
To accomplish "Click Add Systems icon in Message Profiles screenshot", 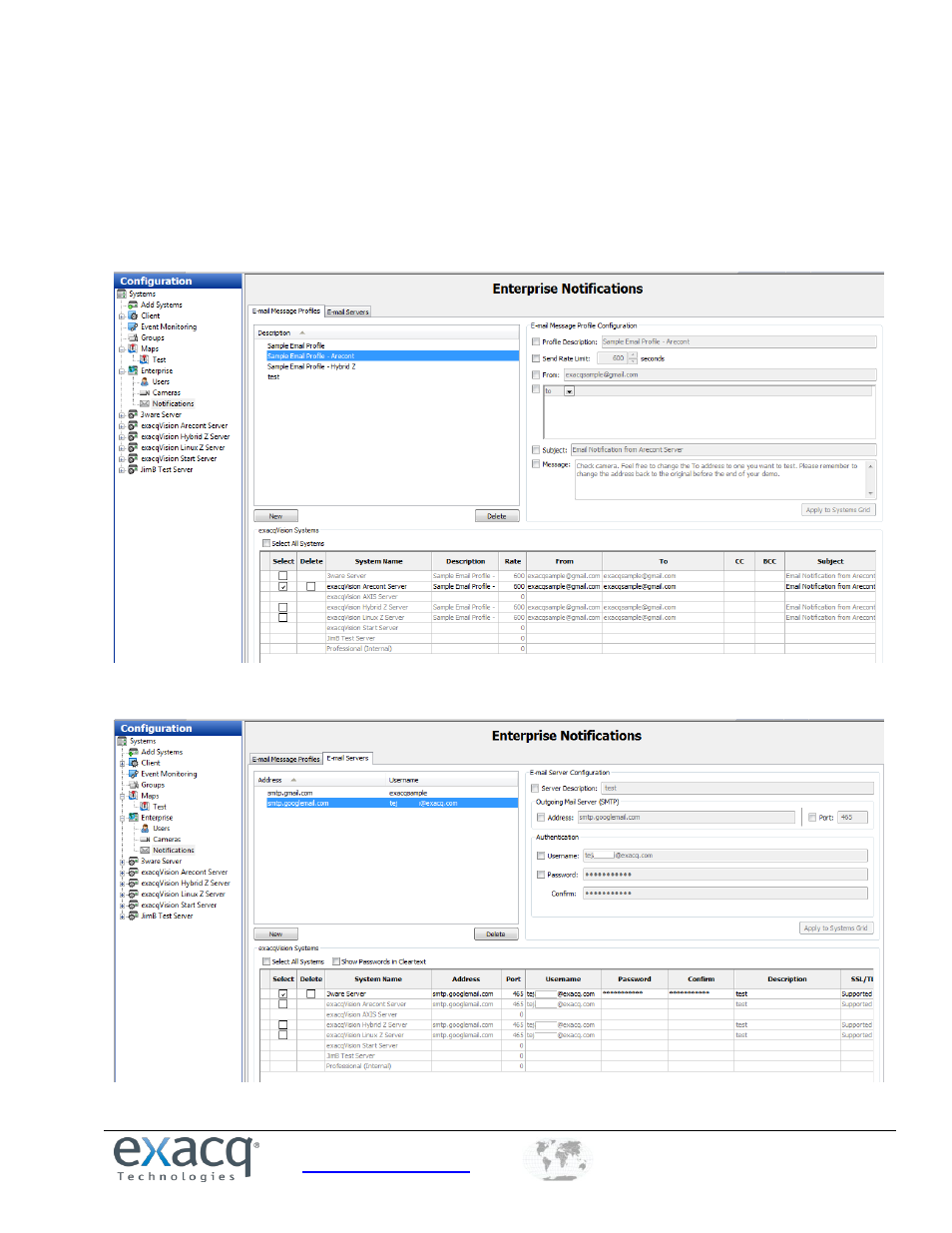I will click(x=133, y=305).
